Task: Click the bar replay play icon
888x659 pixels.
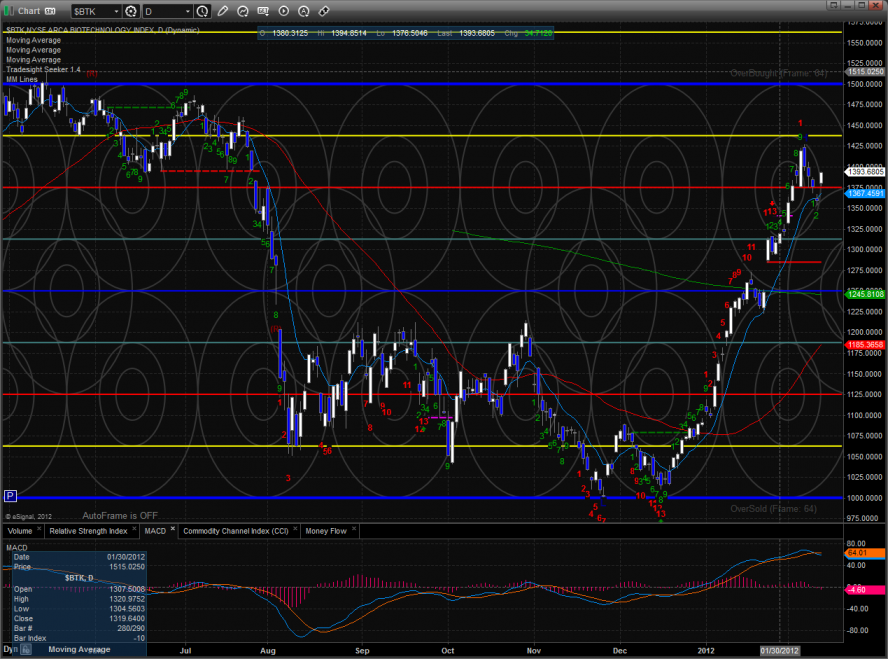Action: [x=284, y=11]
